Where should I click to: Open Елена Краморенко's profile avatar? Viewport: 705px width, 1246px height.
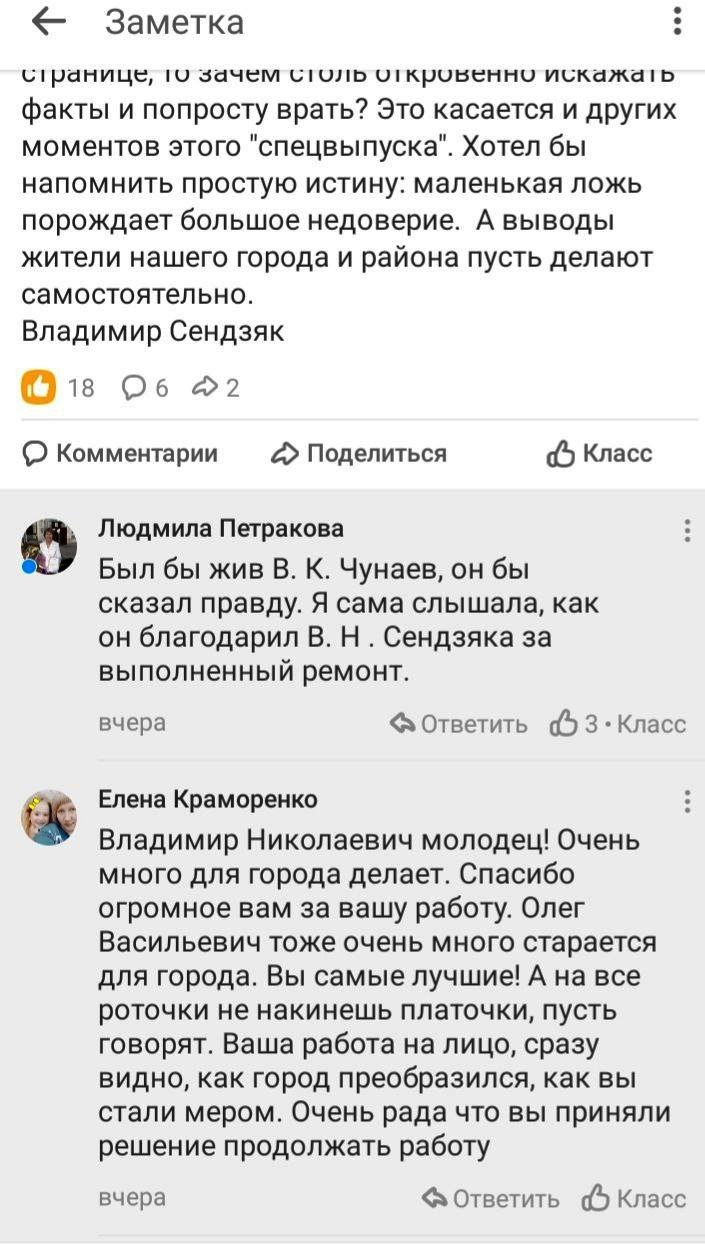[49, 817]
